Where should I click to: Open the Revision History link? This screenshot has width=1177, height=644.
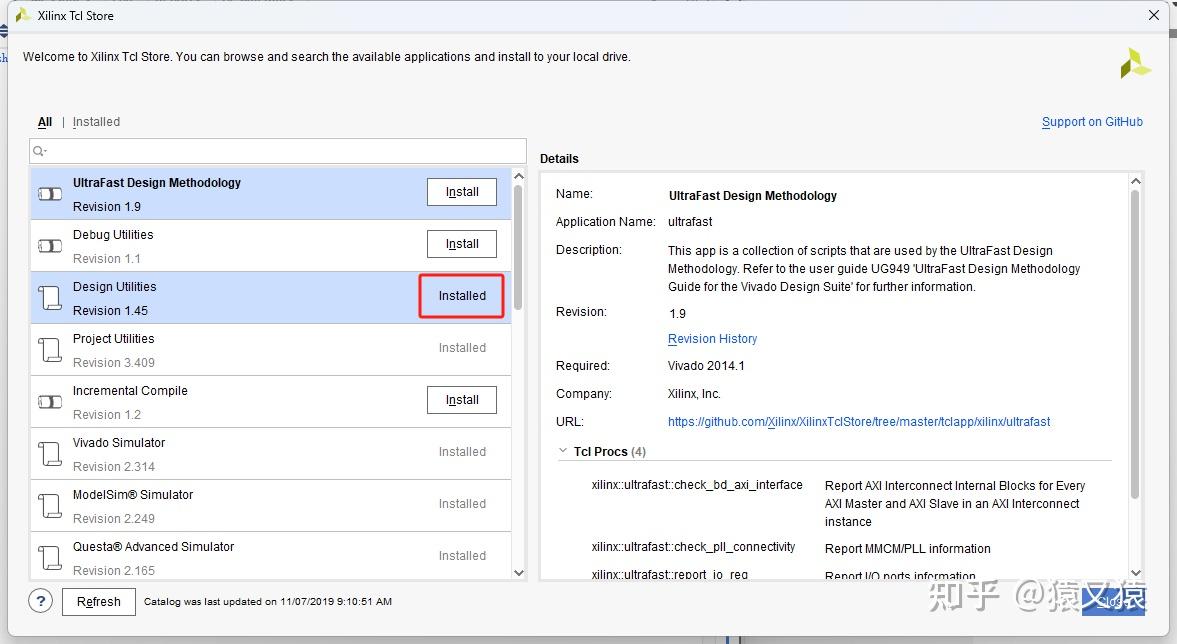tap(712, 339)
